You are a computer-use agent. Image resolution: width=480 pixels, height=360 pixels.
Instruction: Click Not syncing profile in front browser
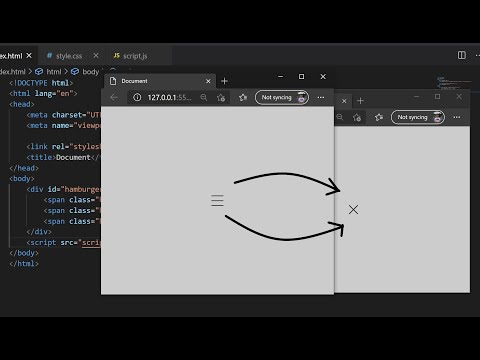282,97
